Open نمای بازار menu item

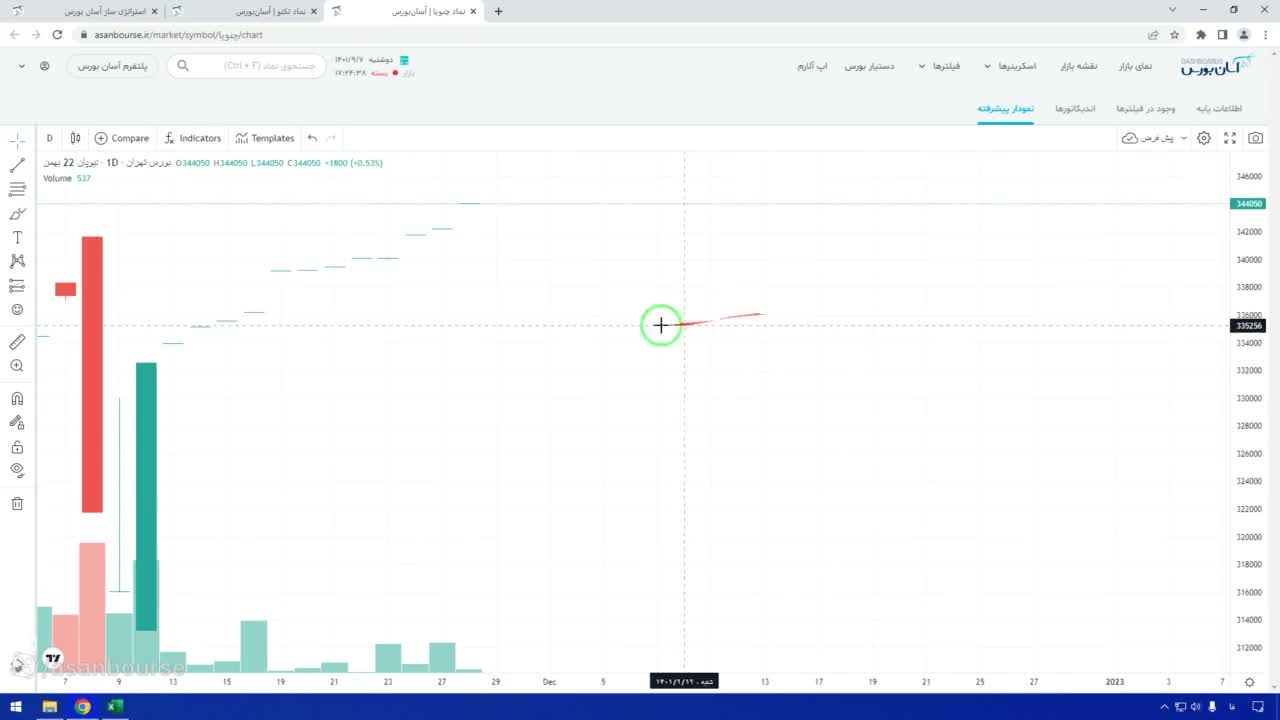(1135, 66)
